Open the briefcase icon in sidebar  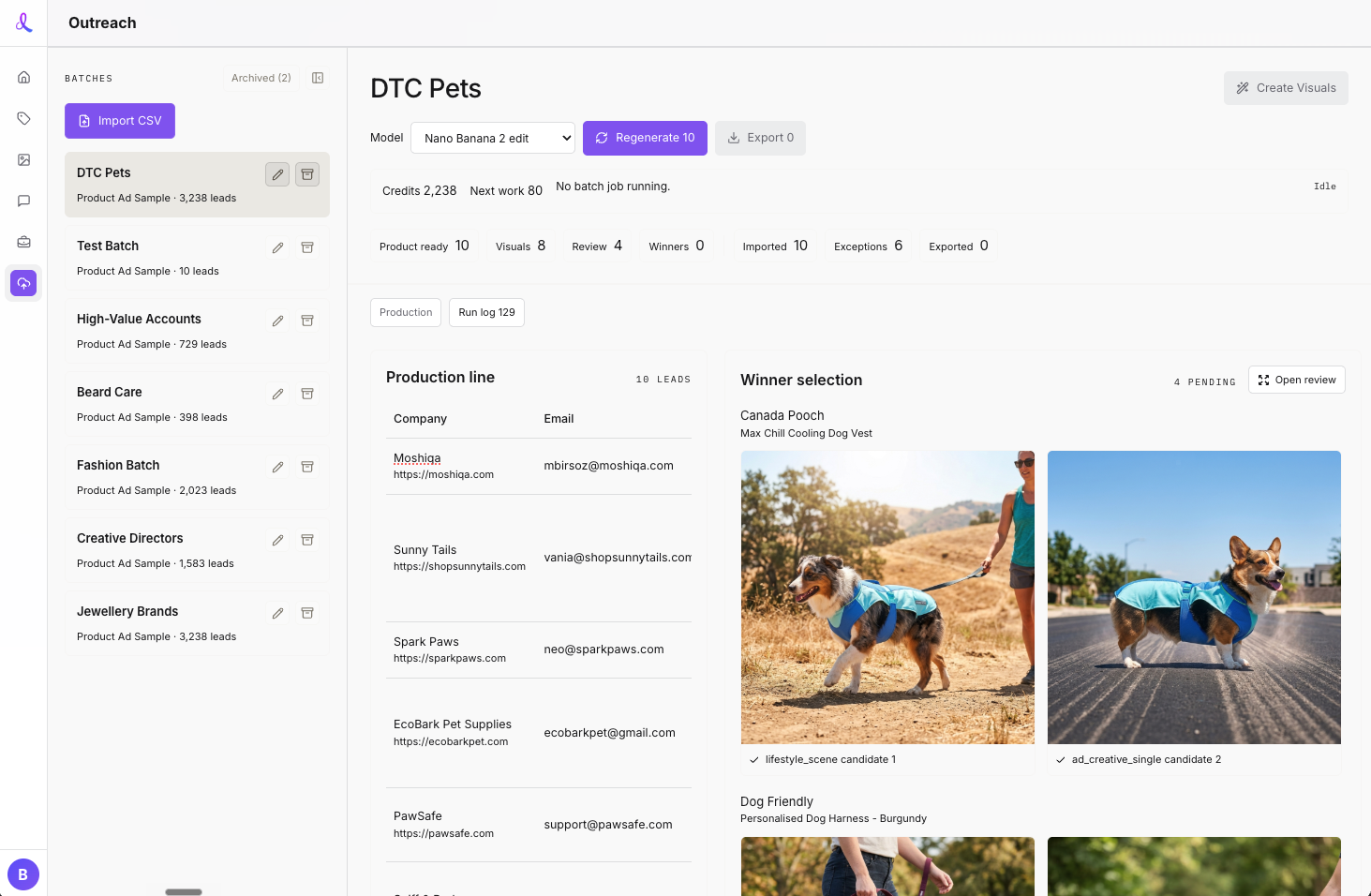pos(23,242)
